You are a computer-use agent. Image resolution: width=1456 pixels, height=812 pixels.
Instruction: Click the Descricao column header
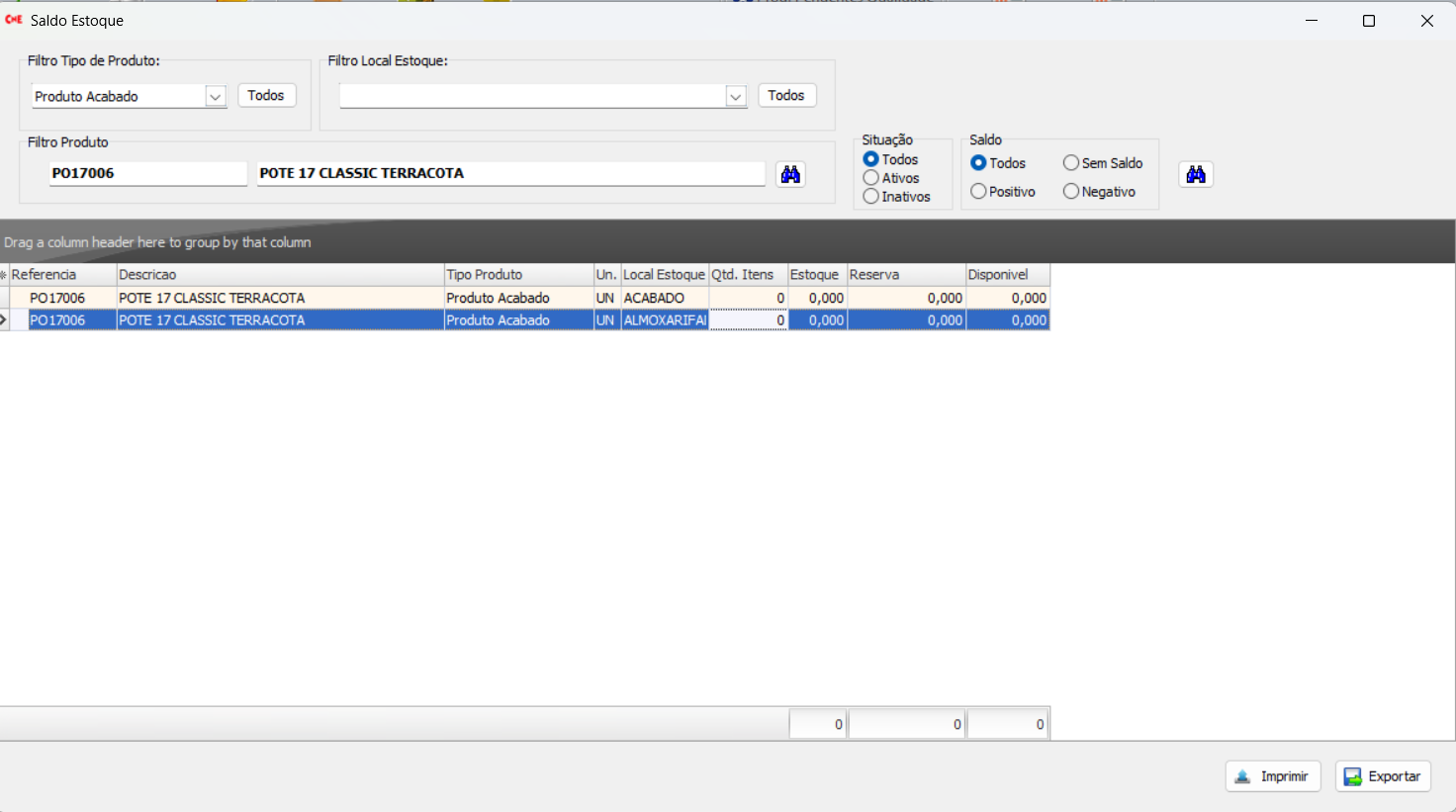(280, 275)
